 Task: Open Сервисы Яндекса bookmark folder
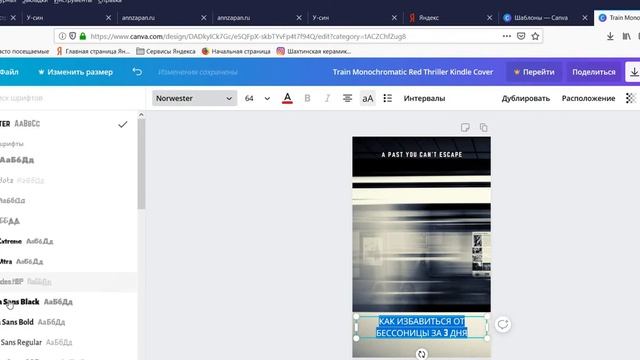click(x=166, y=51)
